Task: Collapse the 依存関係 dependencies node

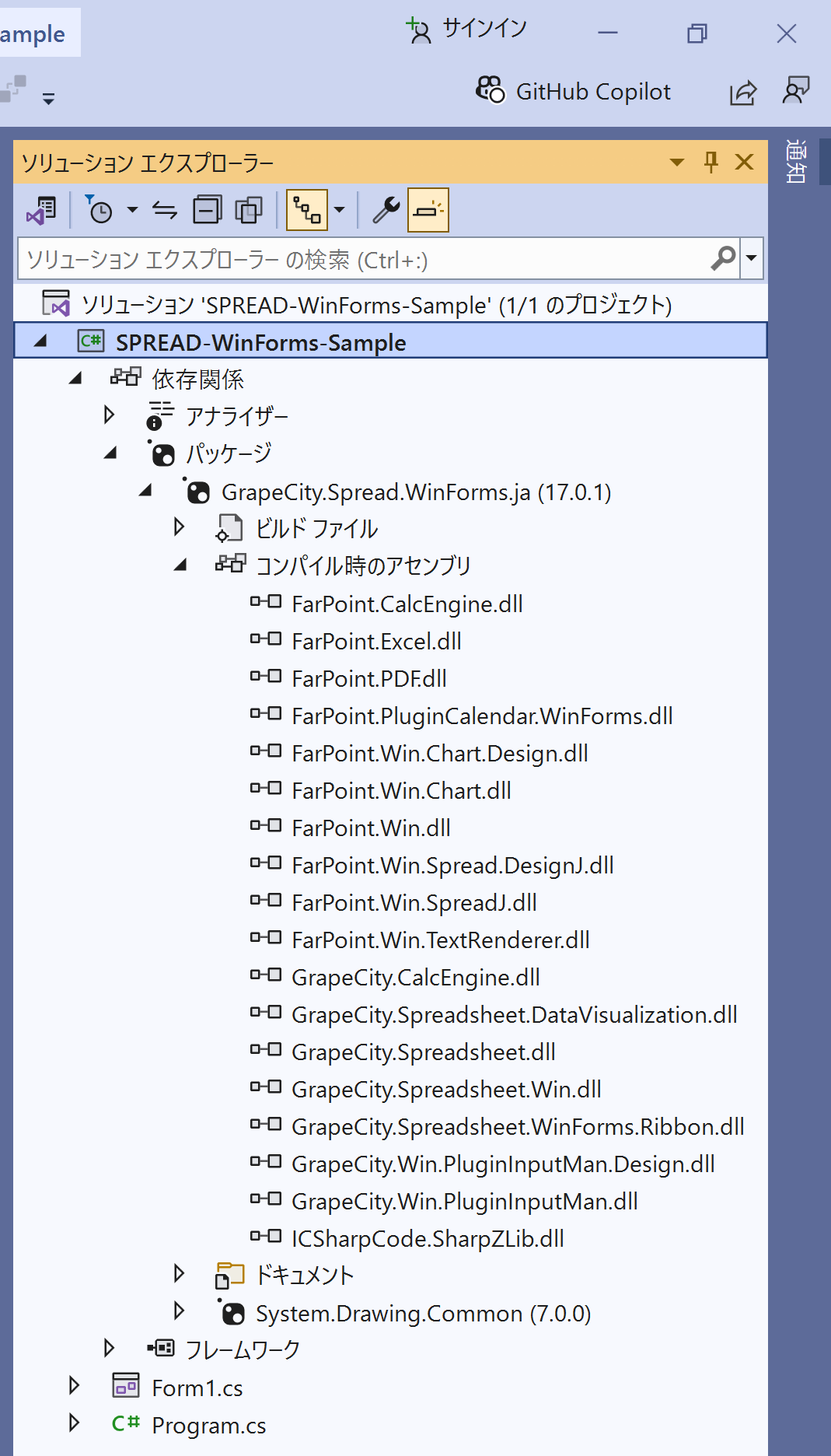Action: (x=75, y=379)
